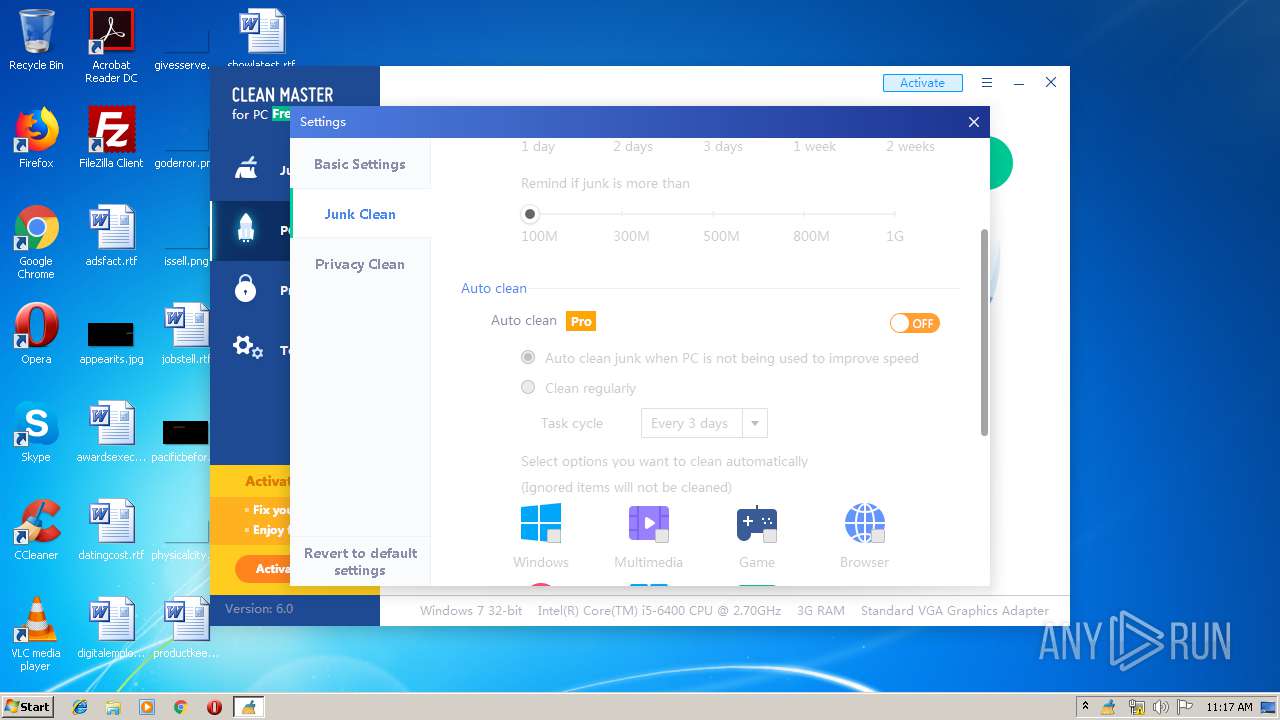Viewport: 1280px width, 720px height.
Task: Open the Tools gears icon in sidebar
Action: pos(247,348)
